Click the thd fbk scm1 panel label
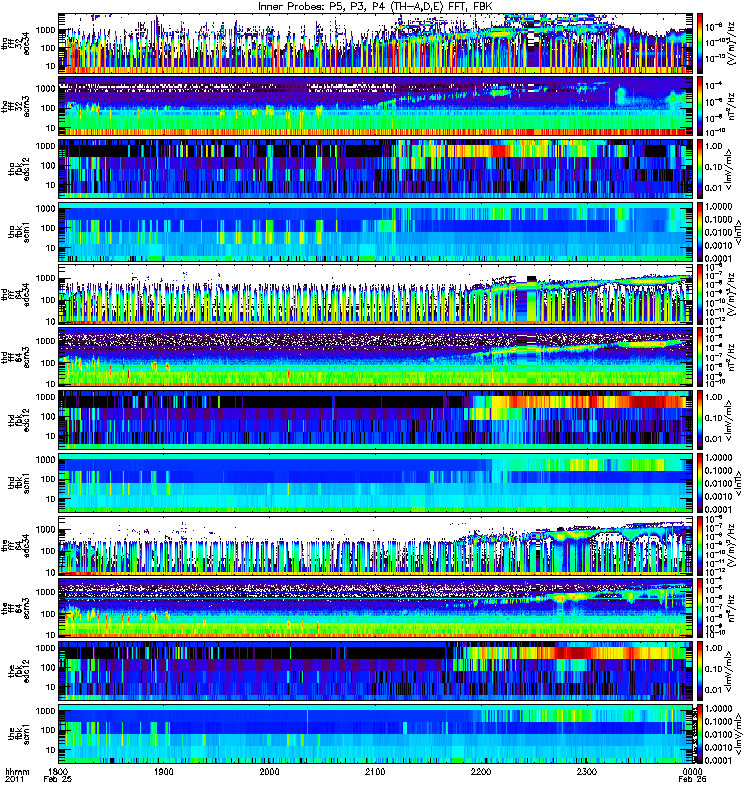 click(19, 483)
